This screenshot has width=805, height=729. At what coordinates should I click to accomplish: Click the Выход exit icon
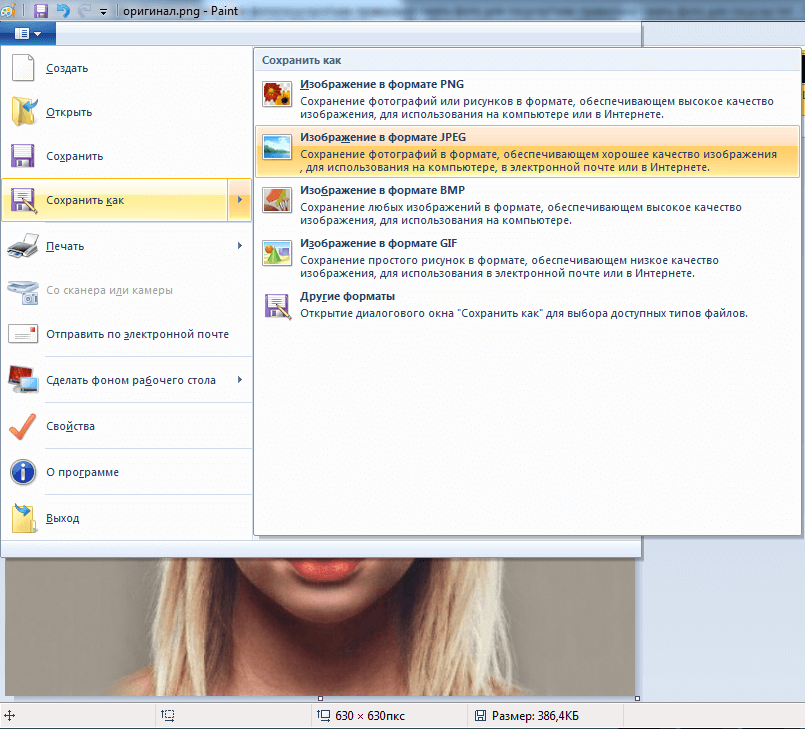coord(24,517)
